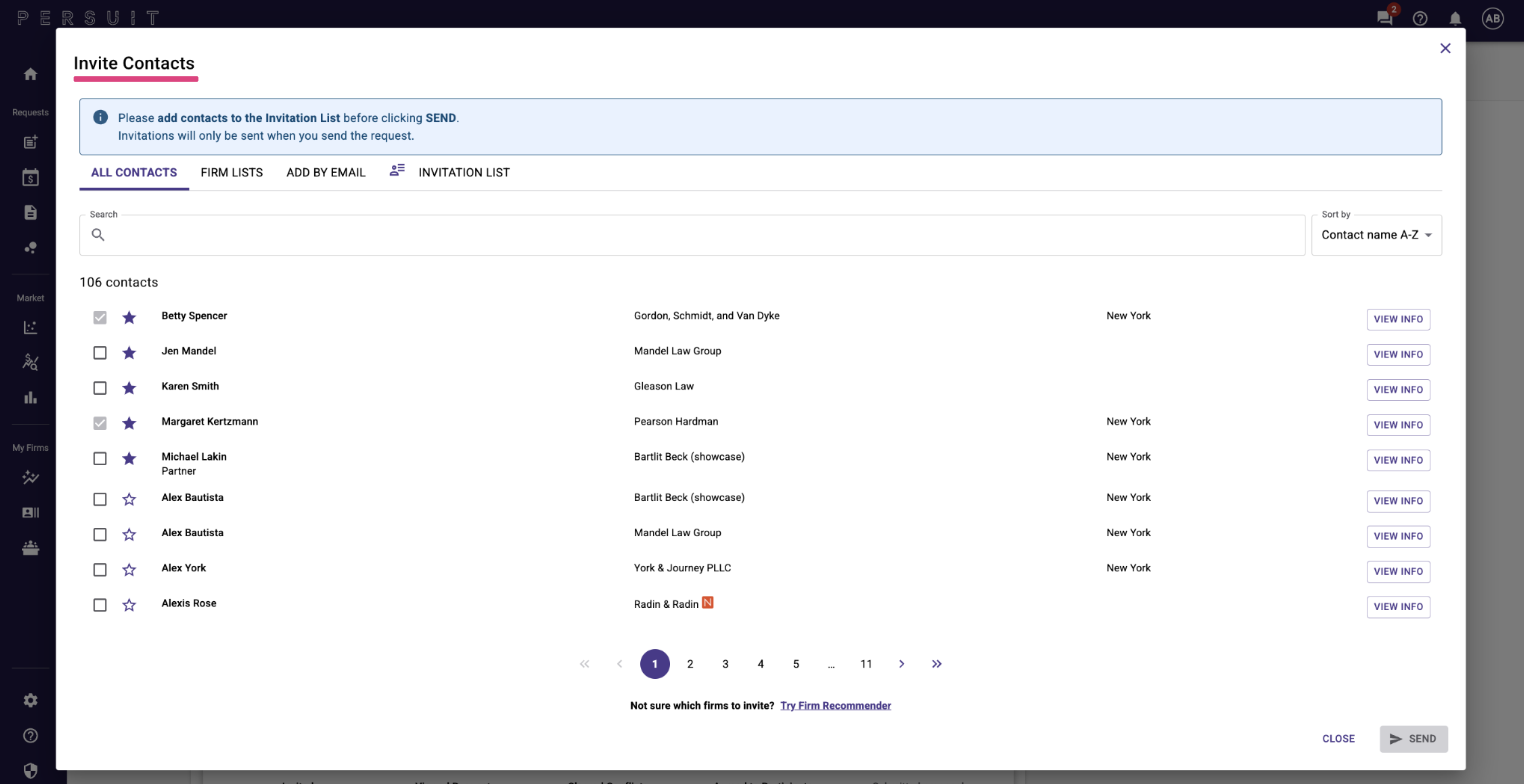Select Alex Bautista of Mandel Law Group checkbox
Image resolution: width=1524 pixels, height=784 pixels.
point(100,535)
